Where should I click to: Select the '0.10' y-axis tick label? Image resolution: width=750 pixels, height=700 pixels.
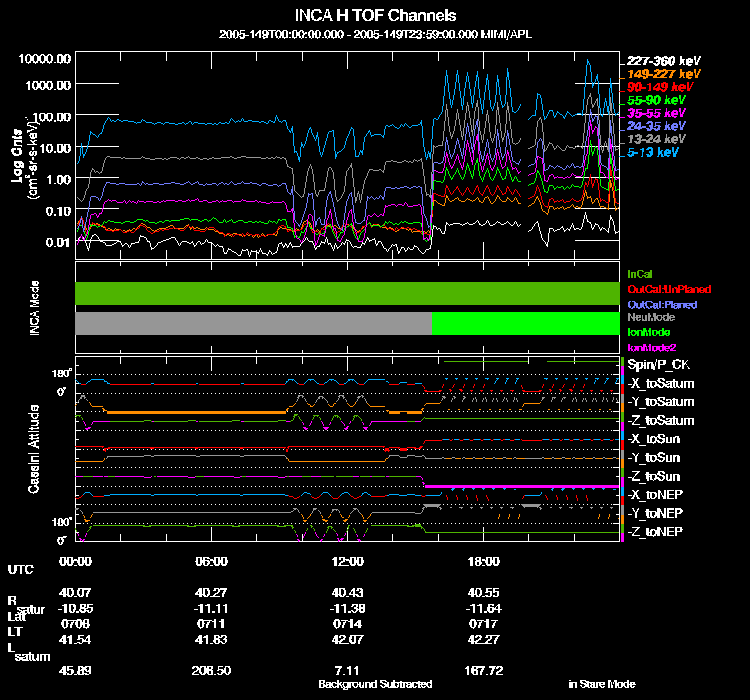pyautogui.click(x=58, y=211)
